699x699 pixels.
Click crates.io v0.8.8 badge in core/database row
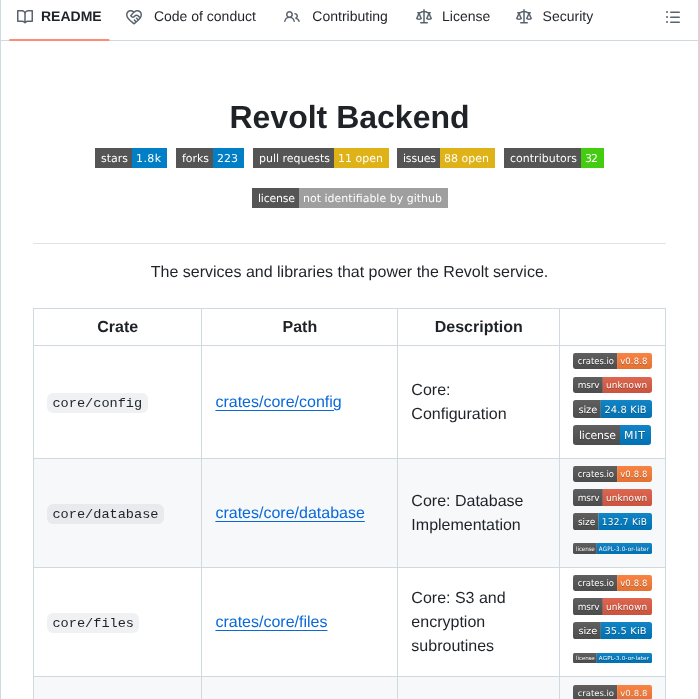click(613, 474)
